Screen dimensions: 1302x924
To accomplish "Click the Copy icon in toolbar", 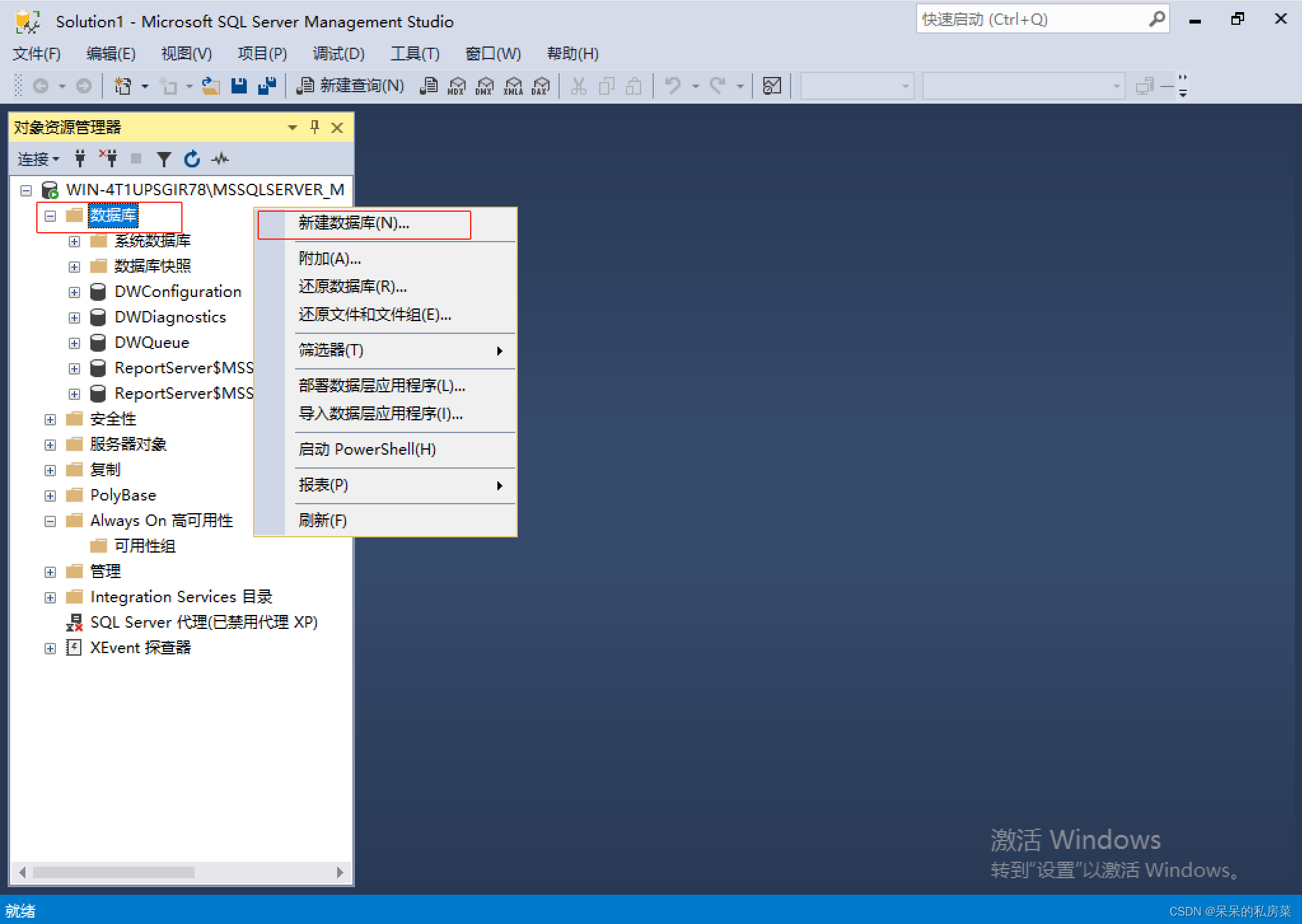I will [606, 86].
